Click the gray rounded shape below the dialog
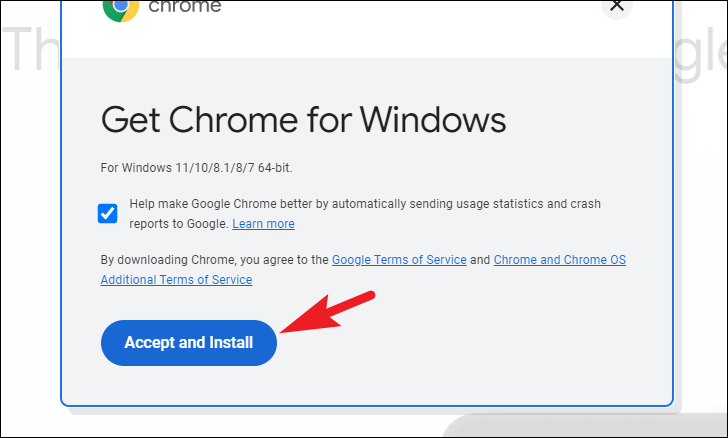This screenshot has height=438, width=728. pyautogui.click(x=585, y=426)
